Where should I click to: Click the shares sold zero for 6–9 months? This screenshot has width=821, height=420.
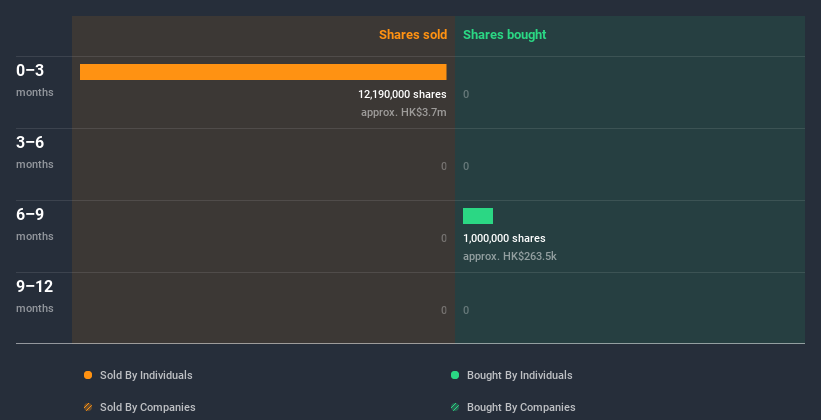pyautogui.click(x=444, y=238)
